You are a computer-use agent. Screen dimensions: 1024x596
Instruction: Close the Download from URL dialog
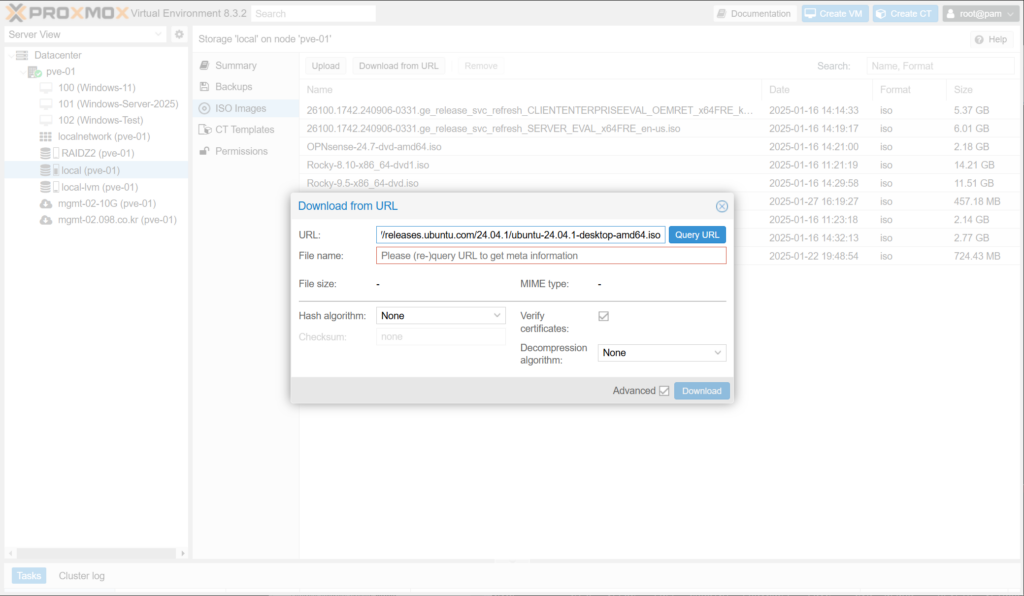(x=721, y=206)
